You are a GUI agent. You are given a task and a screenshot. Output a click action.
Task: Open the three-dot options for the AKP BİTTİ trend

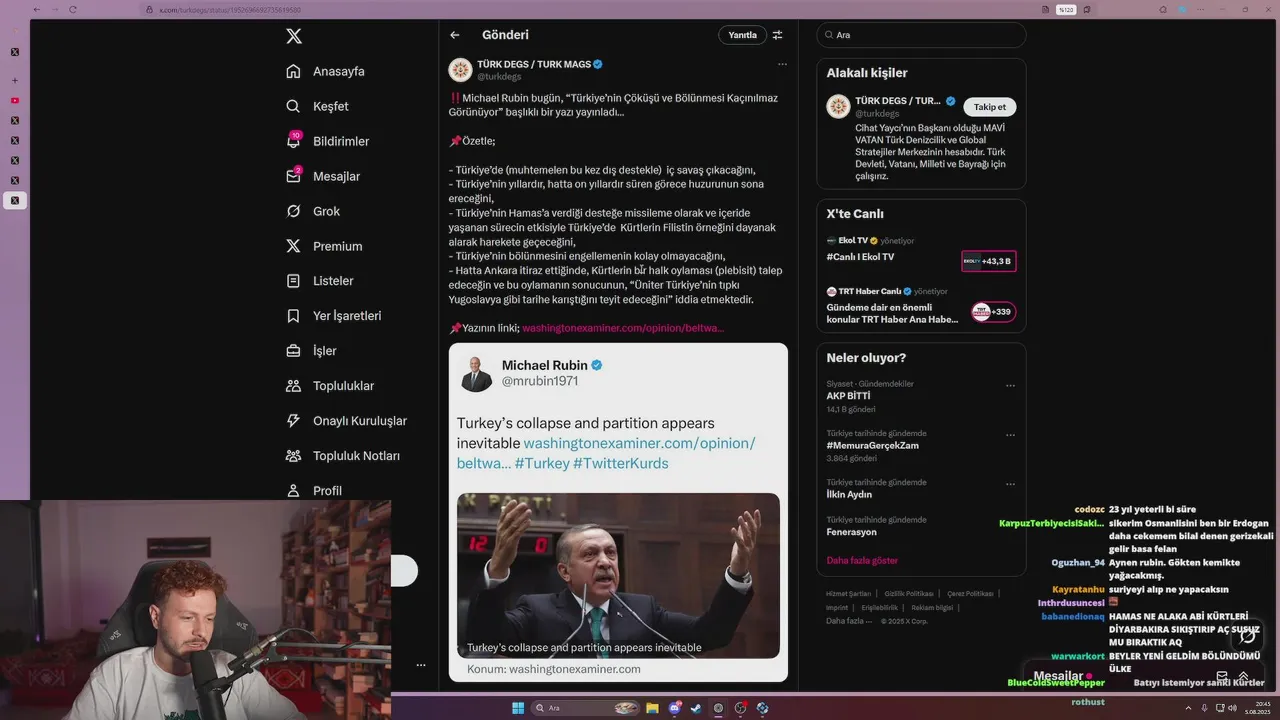[x=1010, y=385]
